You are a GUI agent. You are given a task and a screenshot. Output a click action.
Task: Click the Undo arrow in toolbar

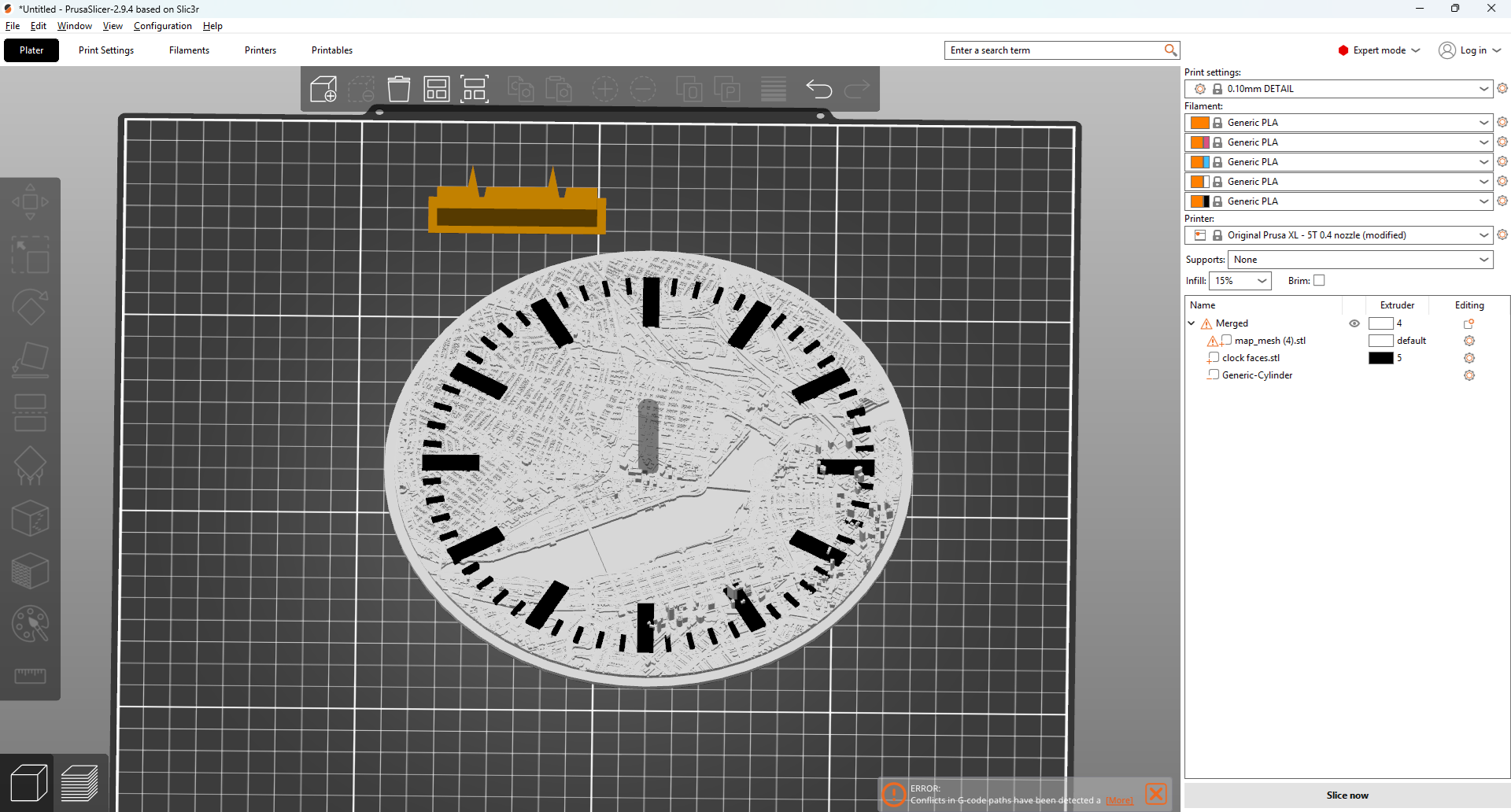click(x=818, y=89)
